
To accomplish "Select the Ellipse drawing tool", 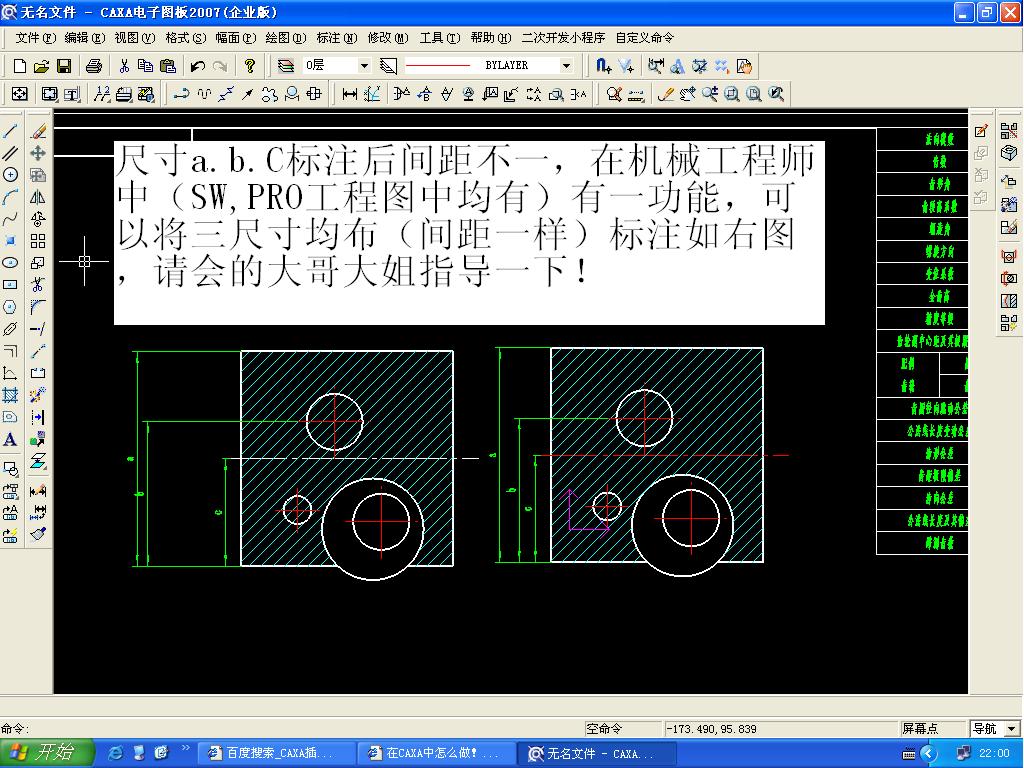I will pos(10,263).
